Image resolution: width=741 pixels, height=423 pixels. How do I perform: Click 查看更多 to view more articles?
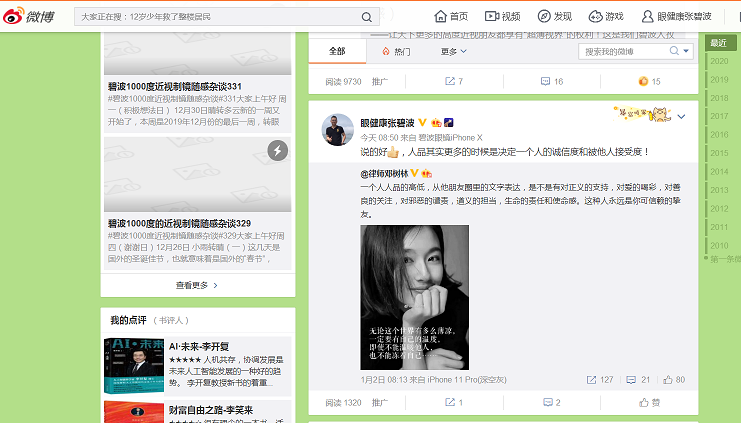pyautogui.click(x=197, y=285)
